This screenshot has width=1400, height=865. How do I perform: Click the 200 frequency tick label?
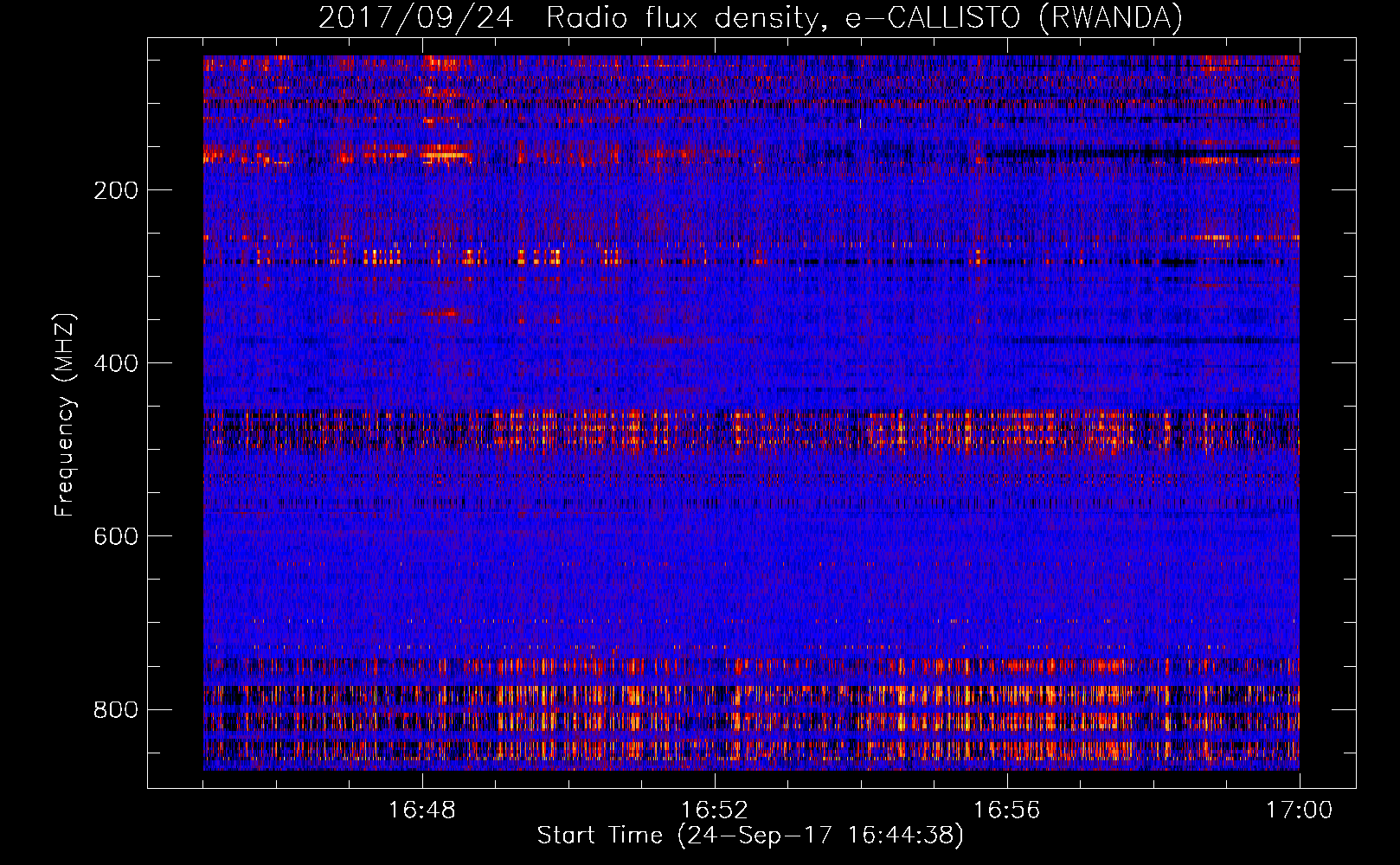115,190
